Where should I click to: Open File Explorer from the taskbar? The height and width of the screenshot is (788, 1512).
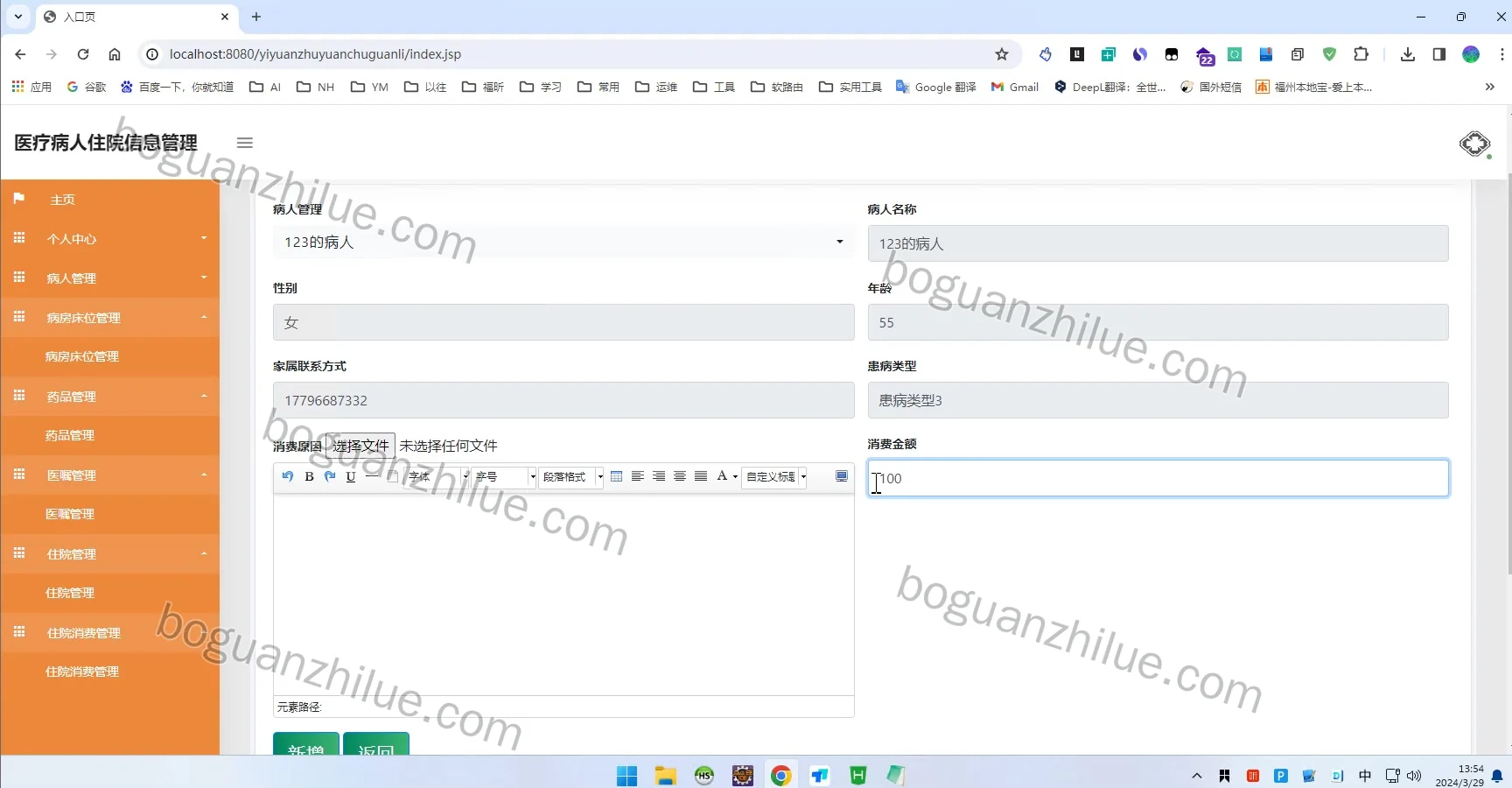666,775
